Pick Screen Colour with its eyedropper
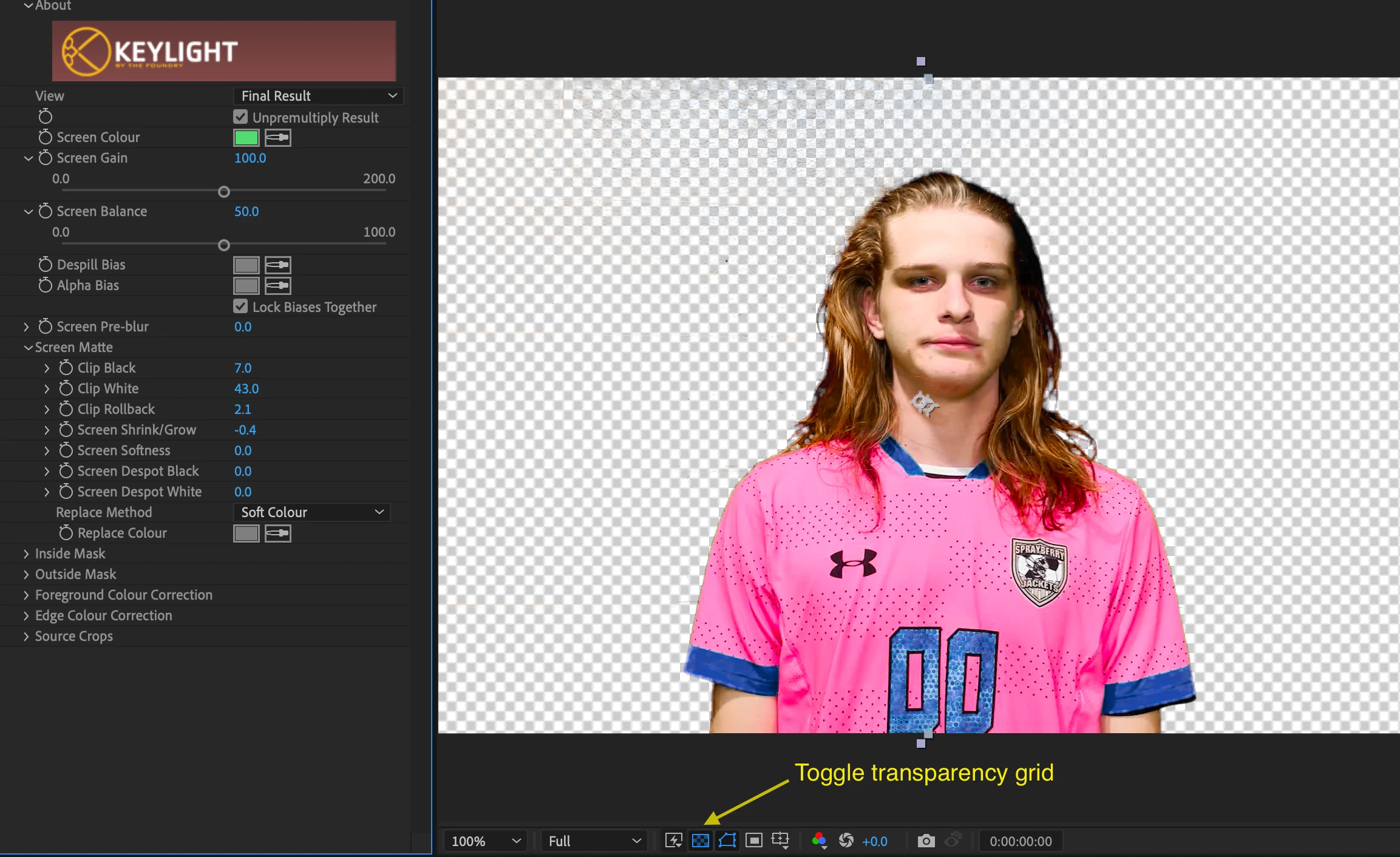 click(278, 138)
